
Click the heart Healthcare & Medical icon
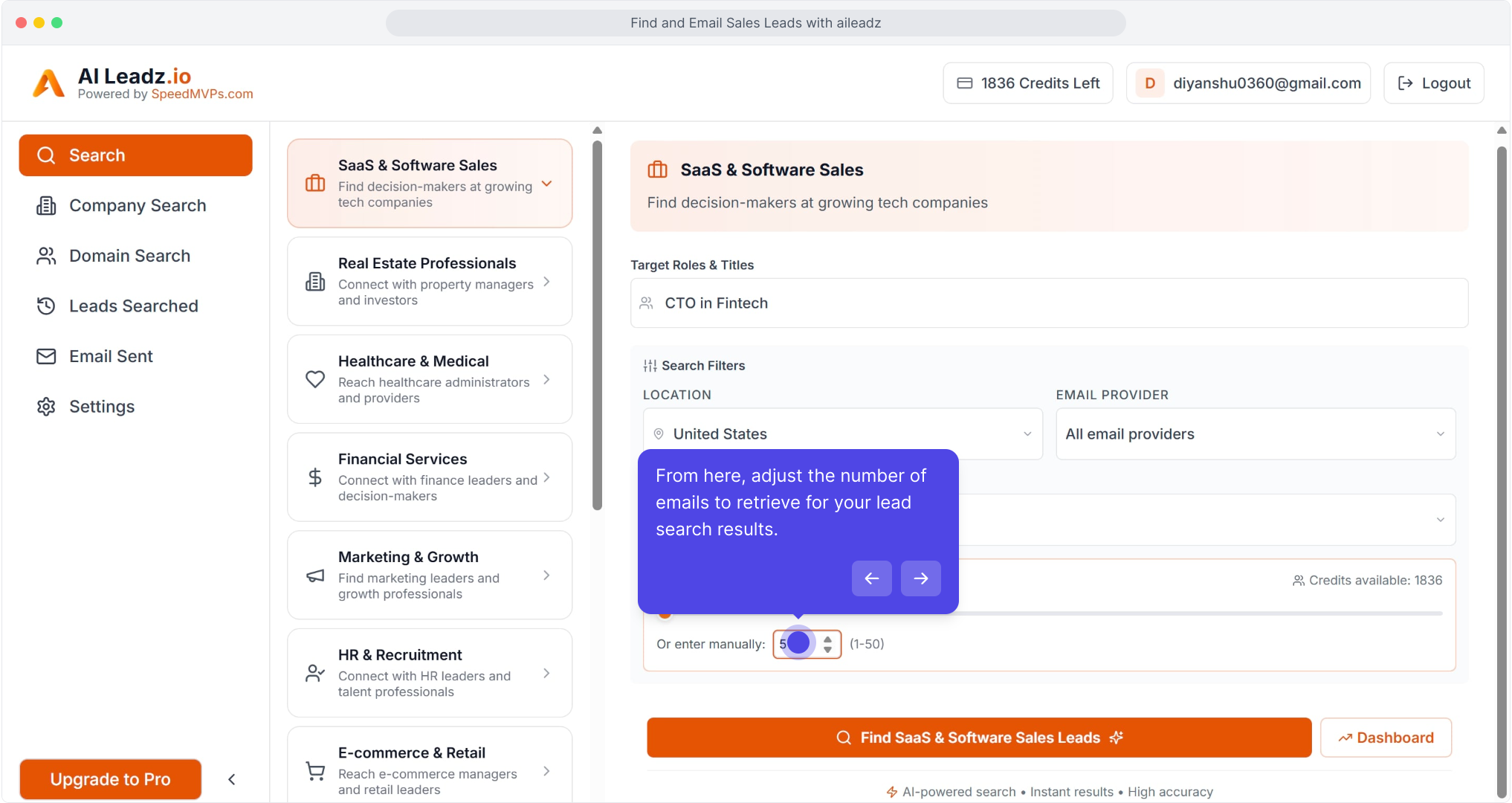(x=315, y=379)
